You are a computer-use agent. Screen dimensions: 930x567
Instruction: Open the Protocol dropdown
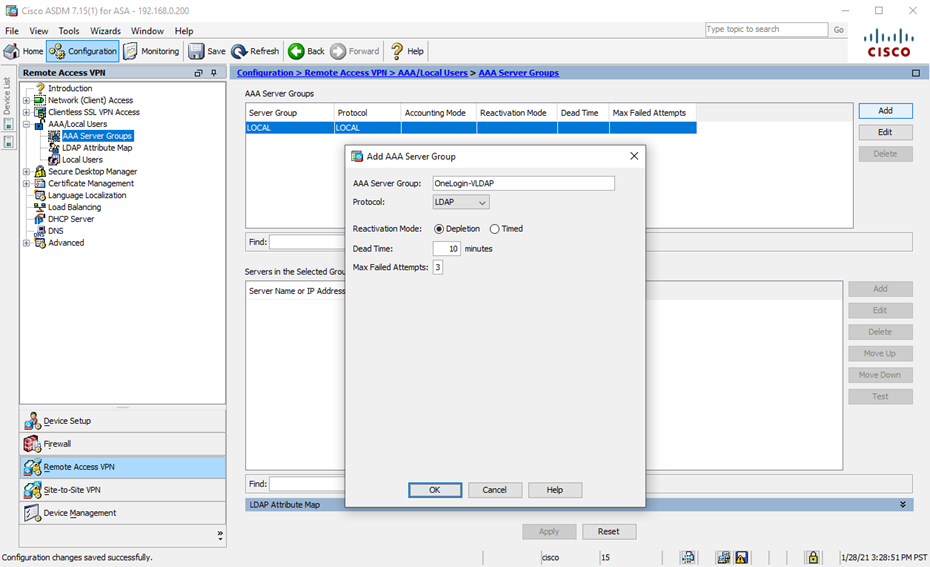461,202
